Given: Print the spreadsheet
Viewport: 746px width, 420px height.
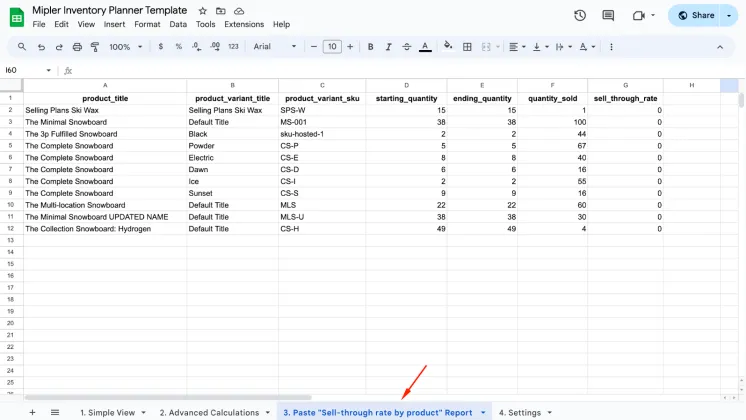Looking at the screenshot, I should [x=77, y=47].
